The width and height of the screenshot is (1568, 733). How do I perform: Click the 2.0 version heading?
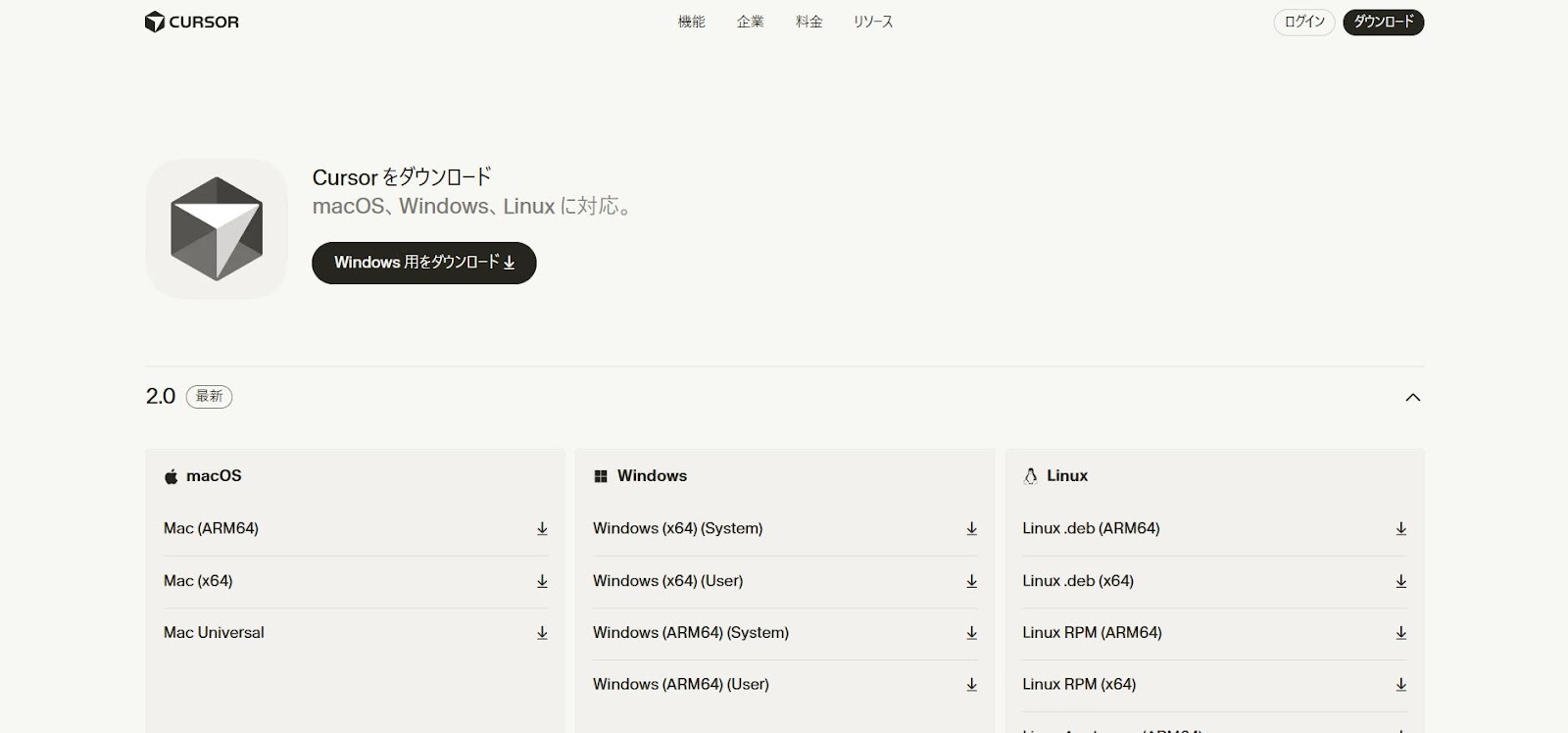161,396
